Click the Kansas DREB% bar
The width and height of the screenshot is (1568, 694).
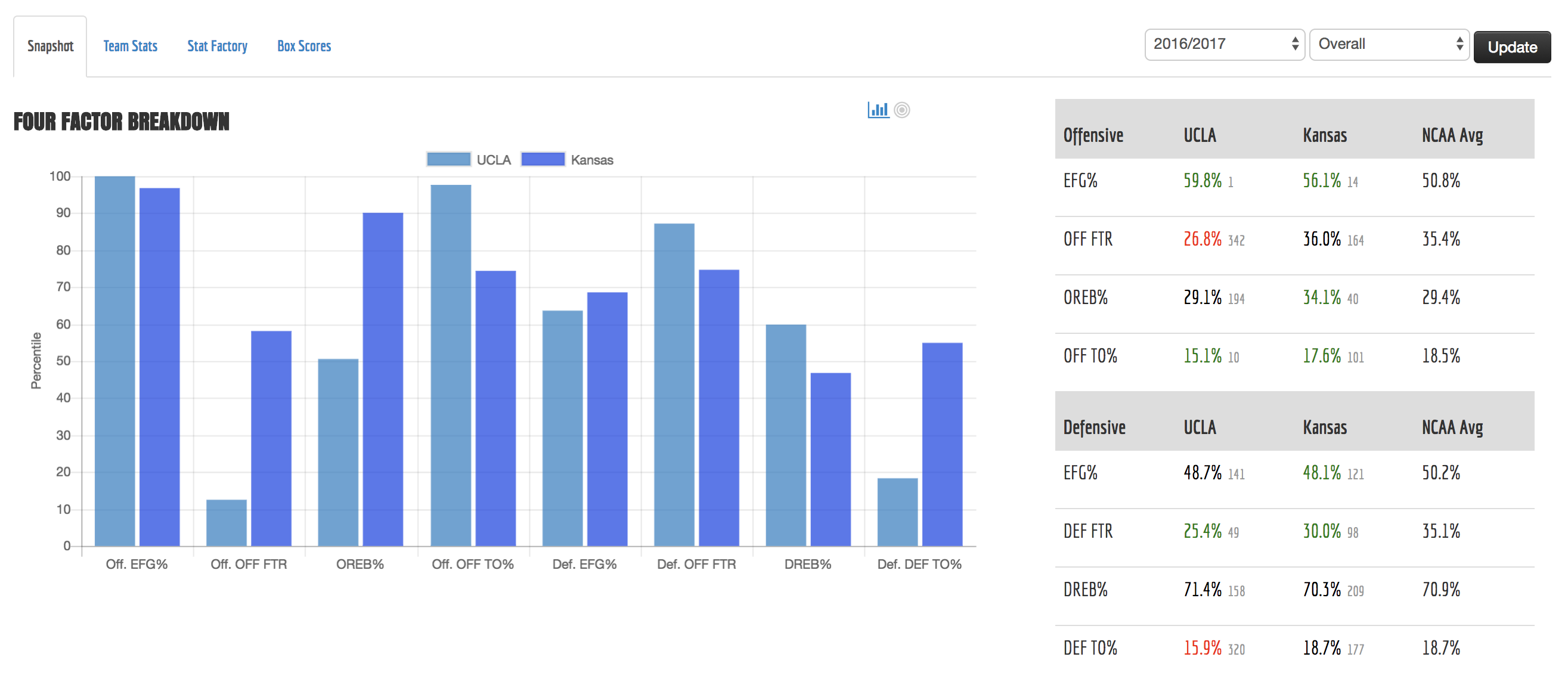tap(831, 460)
